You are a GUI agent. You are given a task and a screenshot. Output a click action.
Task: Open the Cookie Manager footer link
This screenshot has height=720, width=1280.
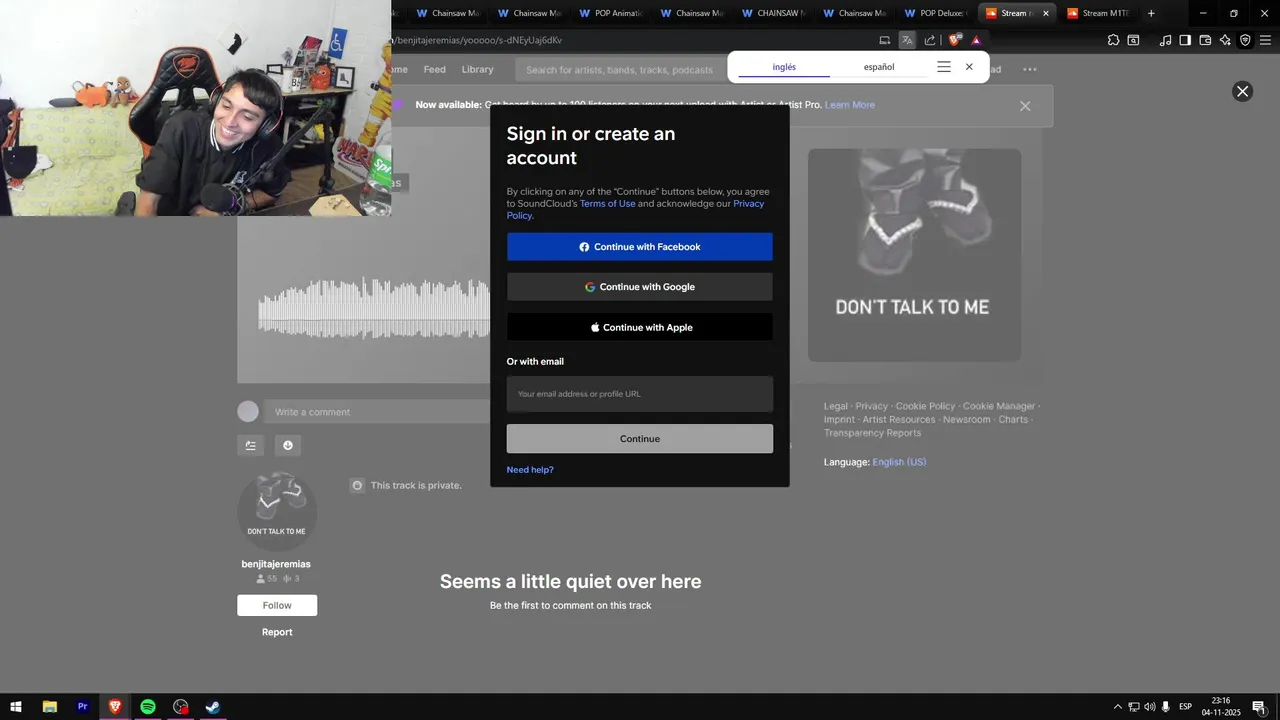999,406
